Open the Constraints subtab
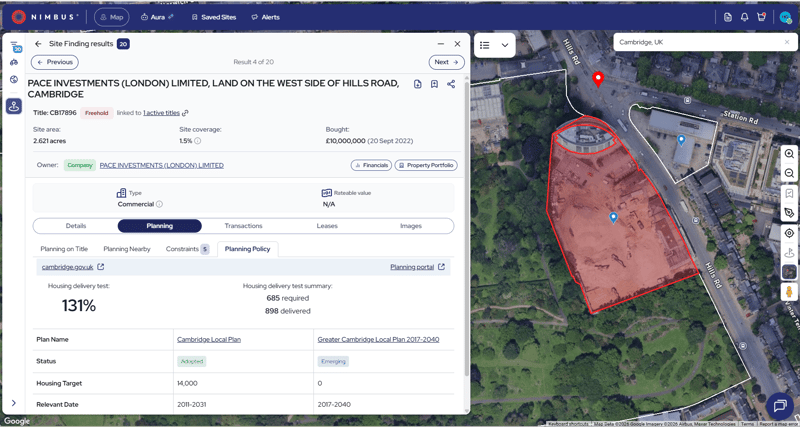The width and height of the screenshot is (800, 427). click(x=187, y=249)
